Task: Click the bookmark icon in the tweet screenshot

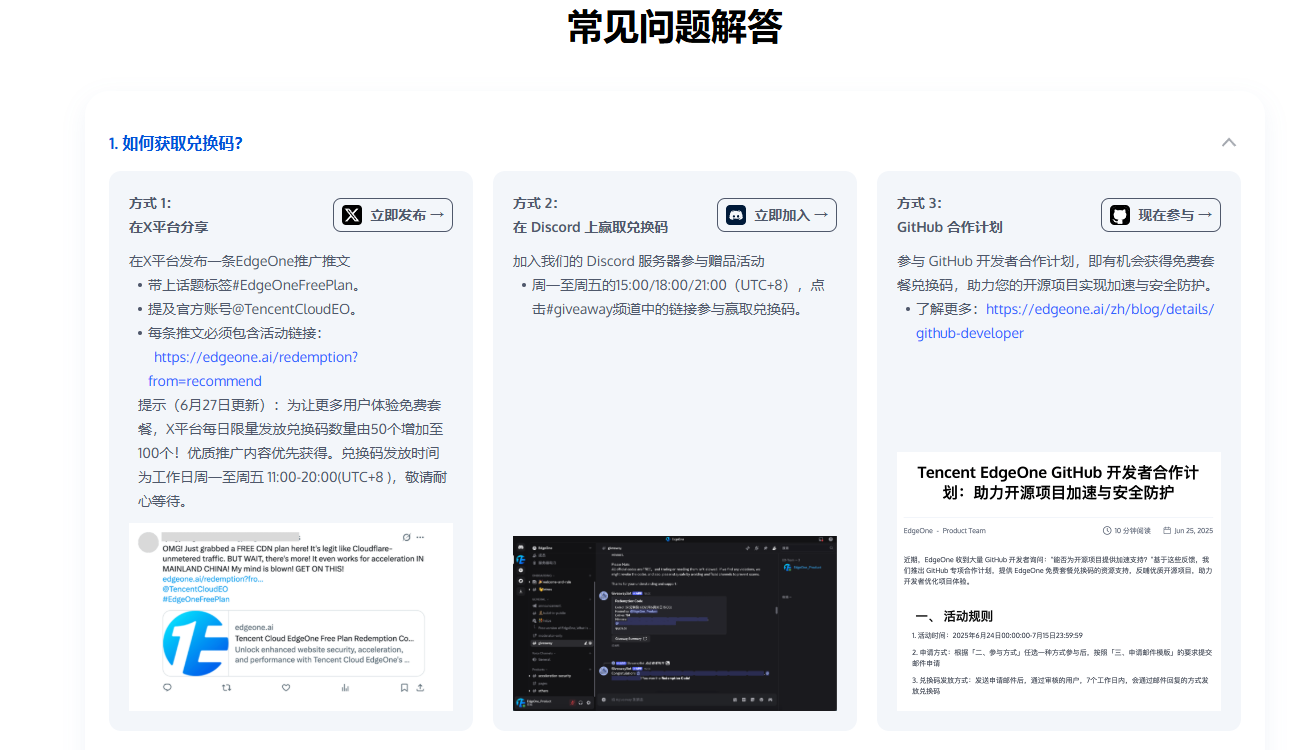Action: click(404, 687)
